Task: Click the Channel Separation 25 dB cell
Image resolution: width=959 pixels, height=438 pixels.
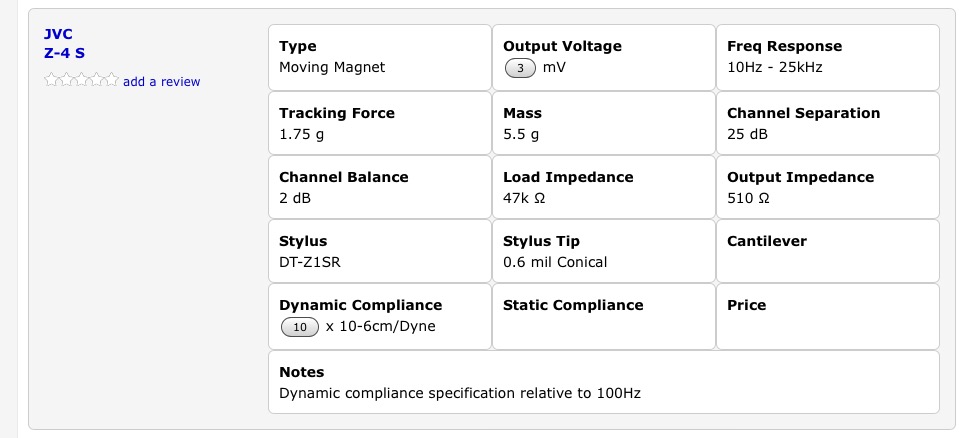Action: pyautogui.click(x=828, y=123)
